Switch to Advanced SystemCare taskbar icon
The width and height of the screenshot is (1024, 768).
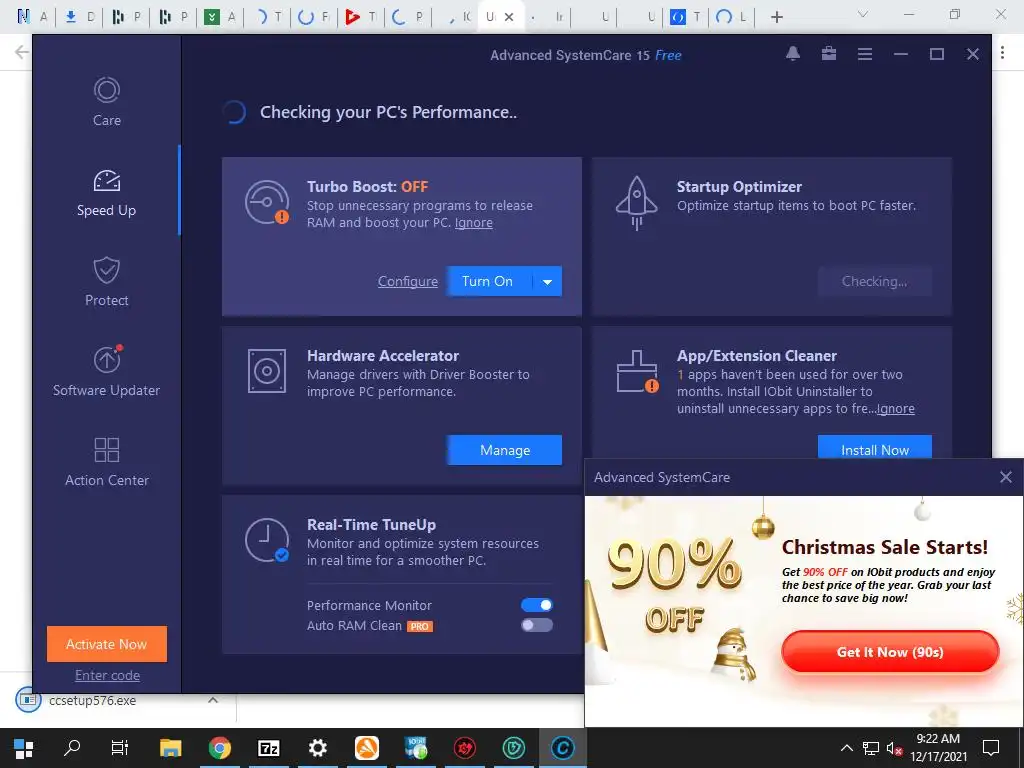[562, 748]
